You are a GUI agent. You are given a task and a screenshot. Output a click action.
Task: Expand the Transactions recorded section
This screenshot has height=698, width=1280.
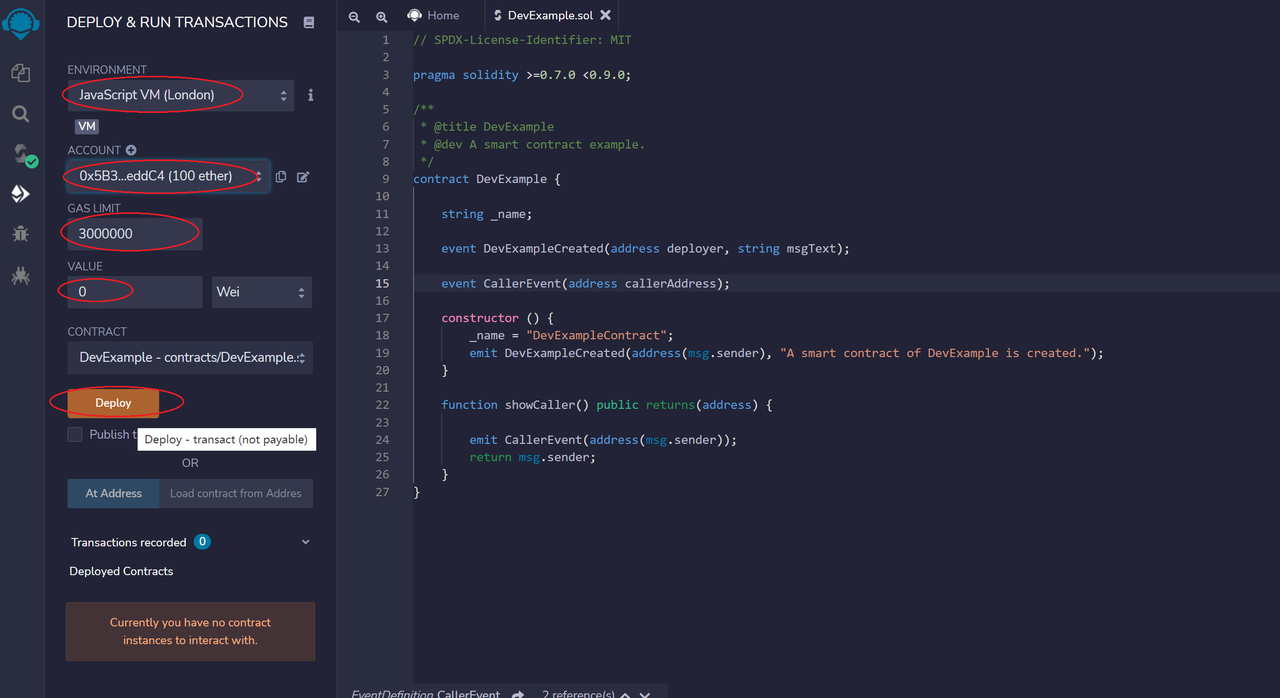pos(305,542)
